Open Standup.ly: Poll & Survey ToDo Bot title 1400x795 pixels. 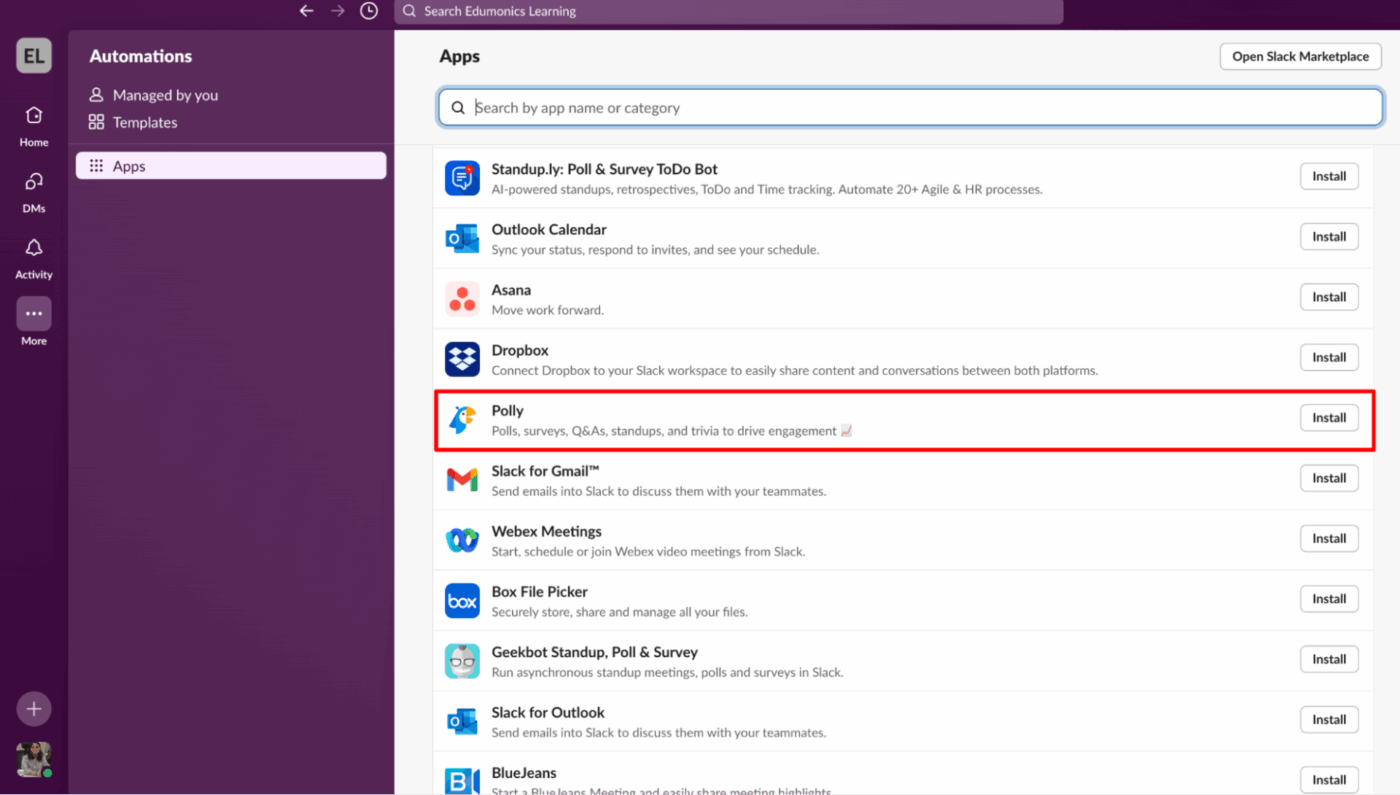point(604,169)
